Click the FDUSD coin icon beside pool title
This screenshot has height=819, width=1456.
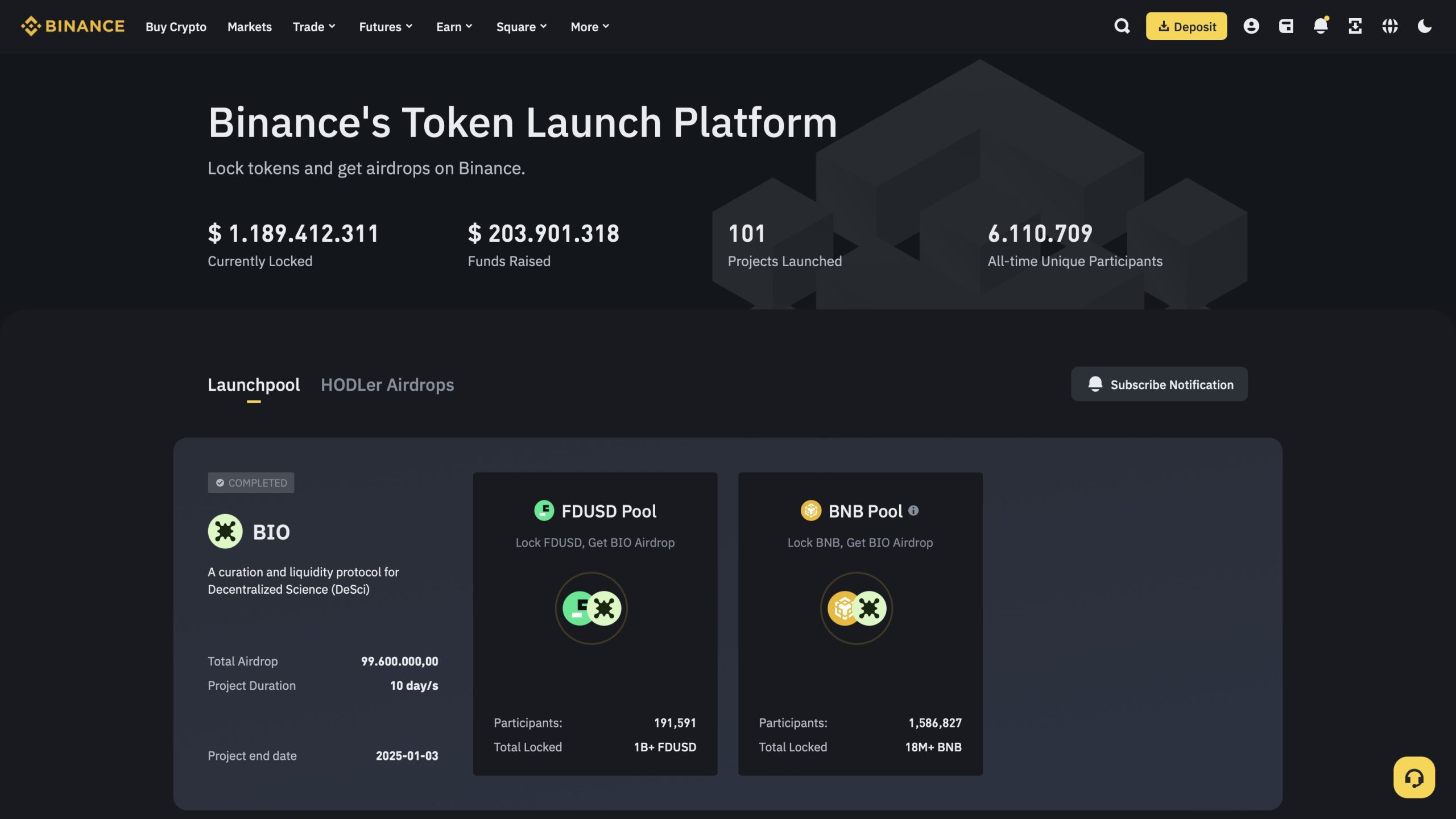tap(544, 510)
